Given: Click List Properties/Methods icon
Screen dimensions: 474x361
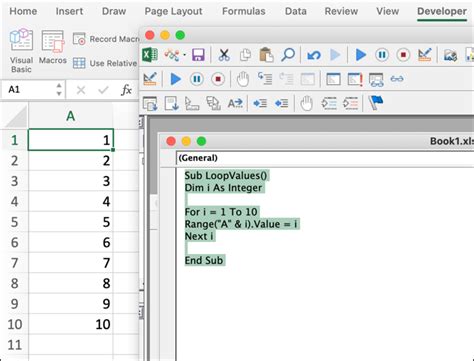Looking at the screenshot, I should coord(150,103).
